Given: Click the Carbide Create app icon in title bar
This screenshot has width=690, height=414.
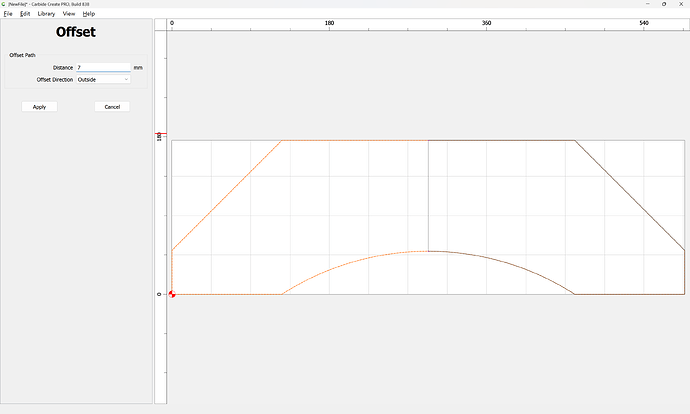Looking at the screenshot, I should tap(4, 4).
